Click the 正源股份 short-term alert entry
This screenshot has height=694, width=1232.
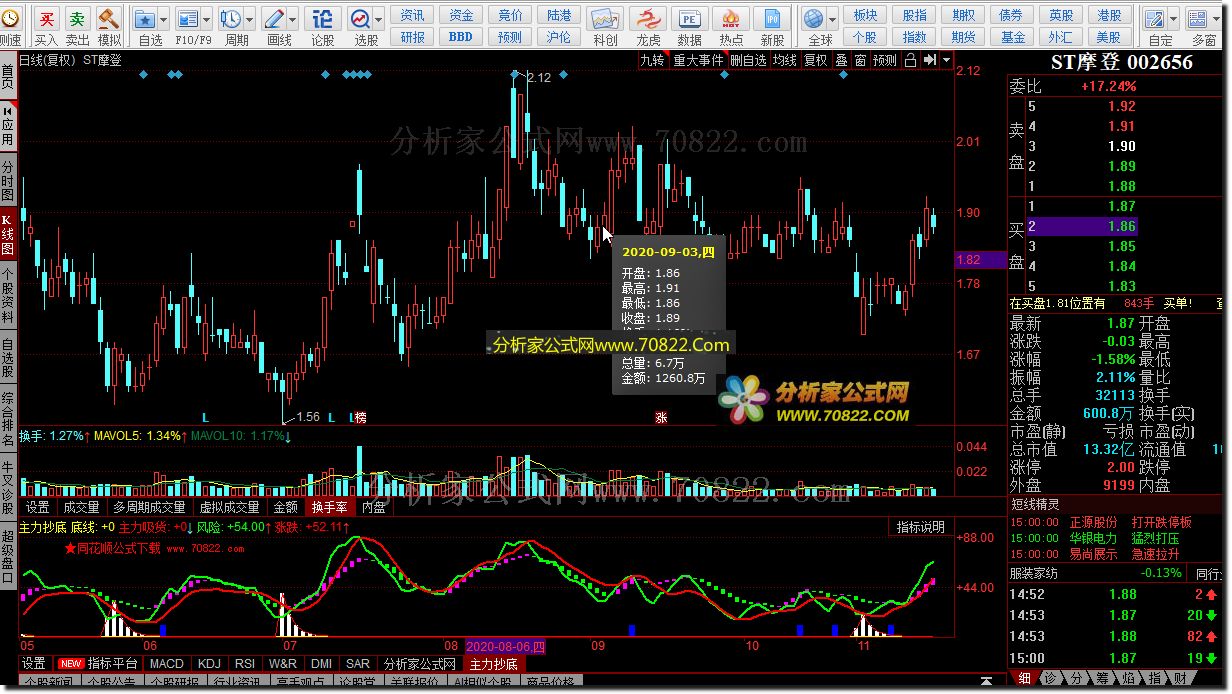tap(1094, 522)
